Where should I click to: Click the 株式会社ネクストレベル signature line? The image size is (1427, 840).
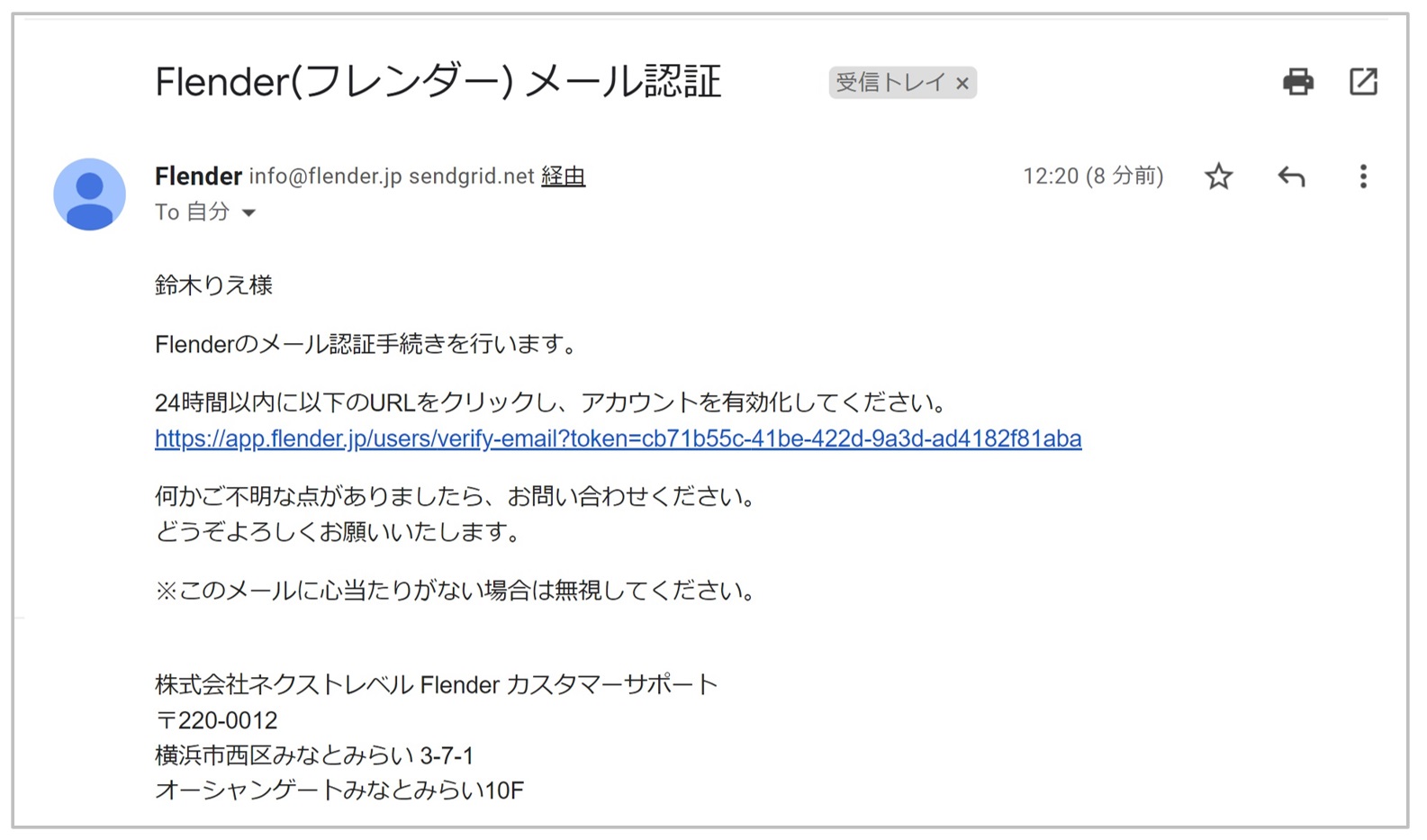coord(436,685)
